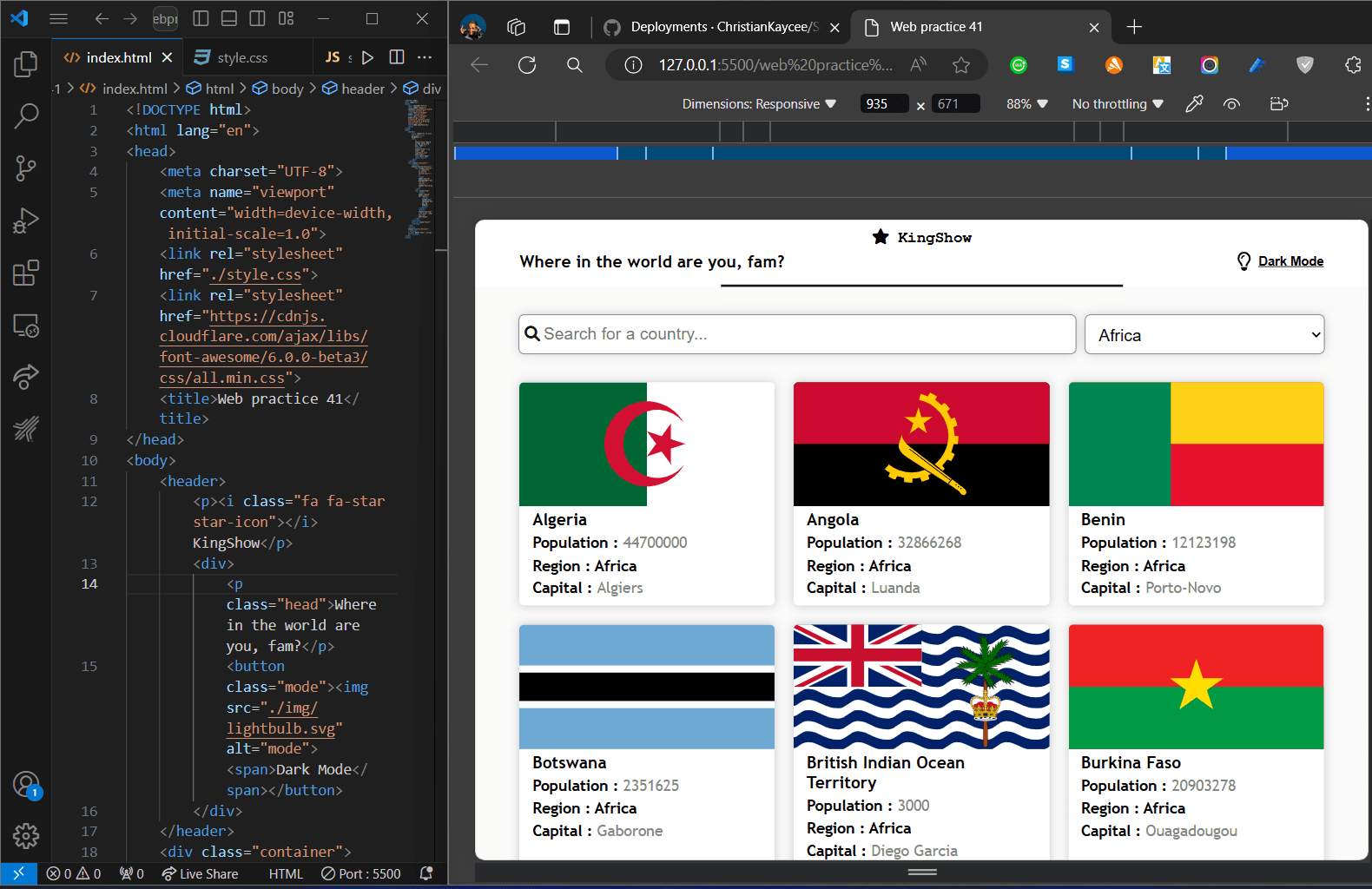The image size is (1372, 889).
Task: Expand breadcrumb item body
Action: (x=278, y=89)
